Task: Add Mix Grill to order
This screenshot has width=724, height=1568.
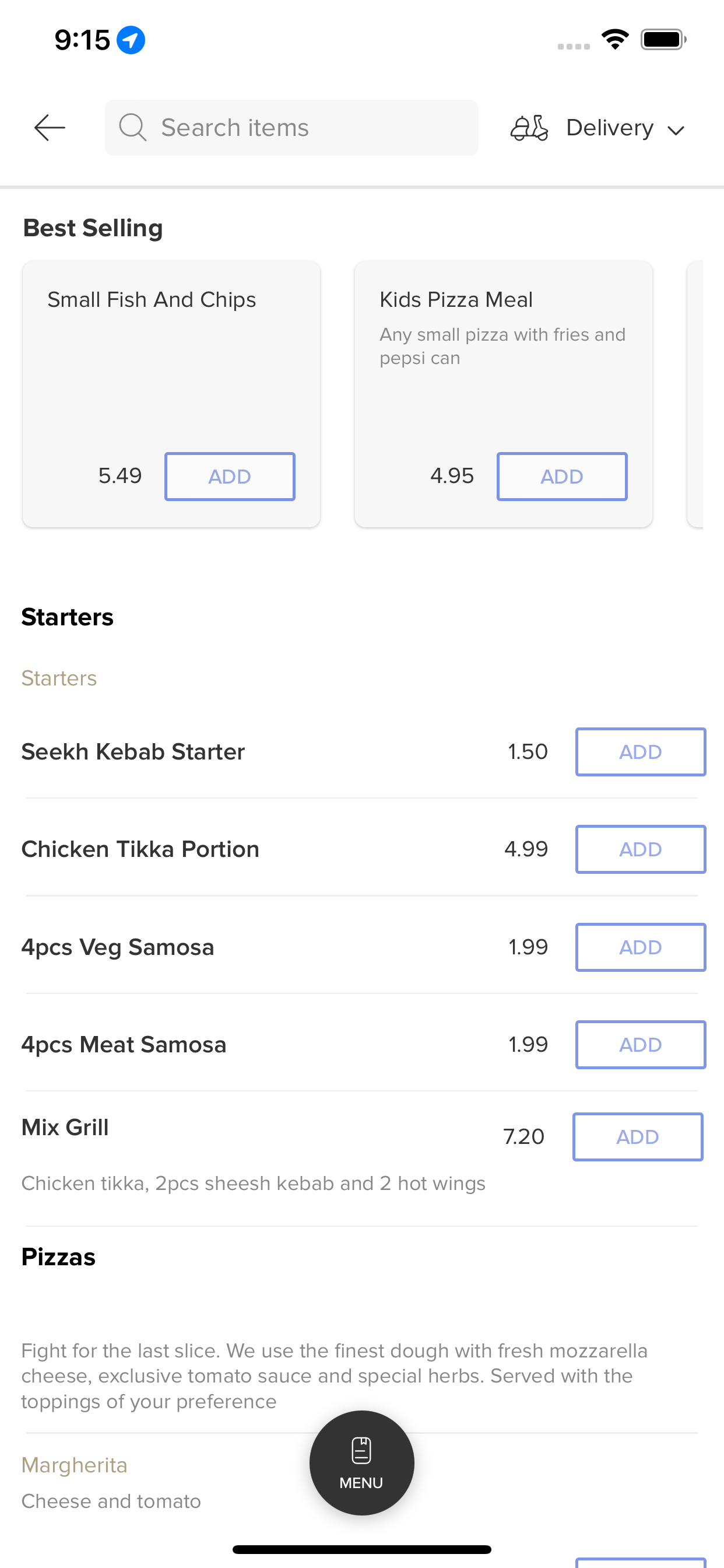Action: 638,1137
